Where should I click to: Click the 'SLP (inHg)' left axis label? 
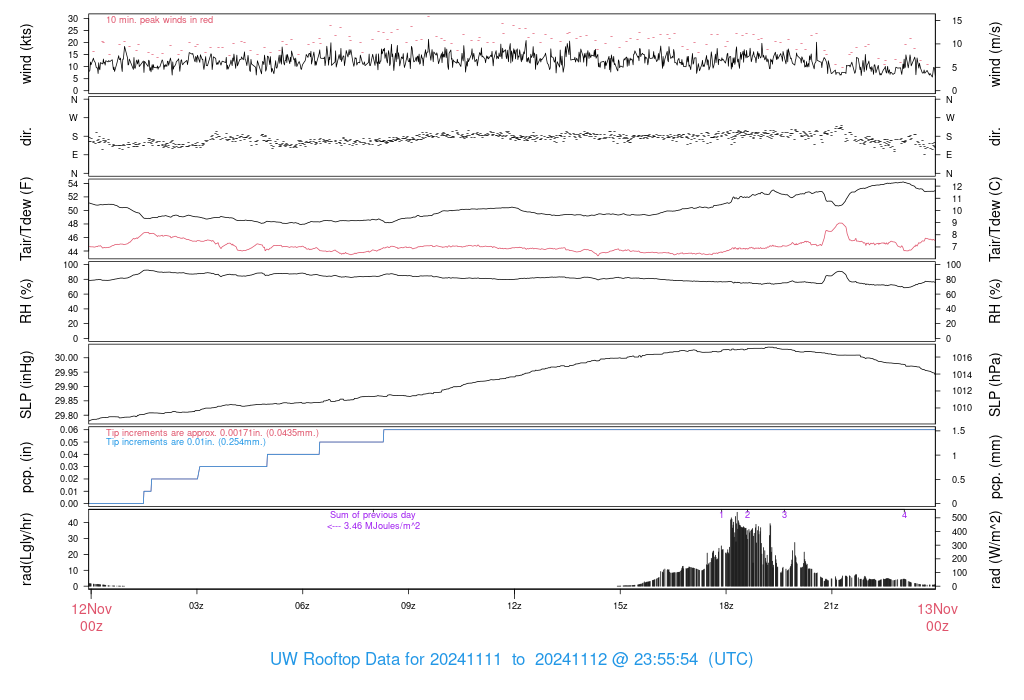(x=27, y=385)
